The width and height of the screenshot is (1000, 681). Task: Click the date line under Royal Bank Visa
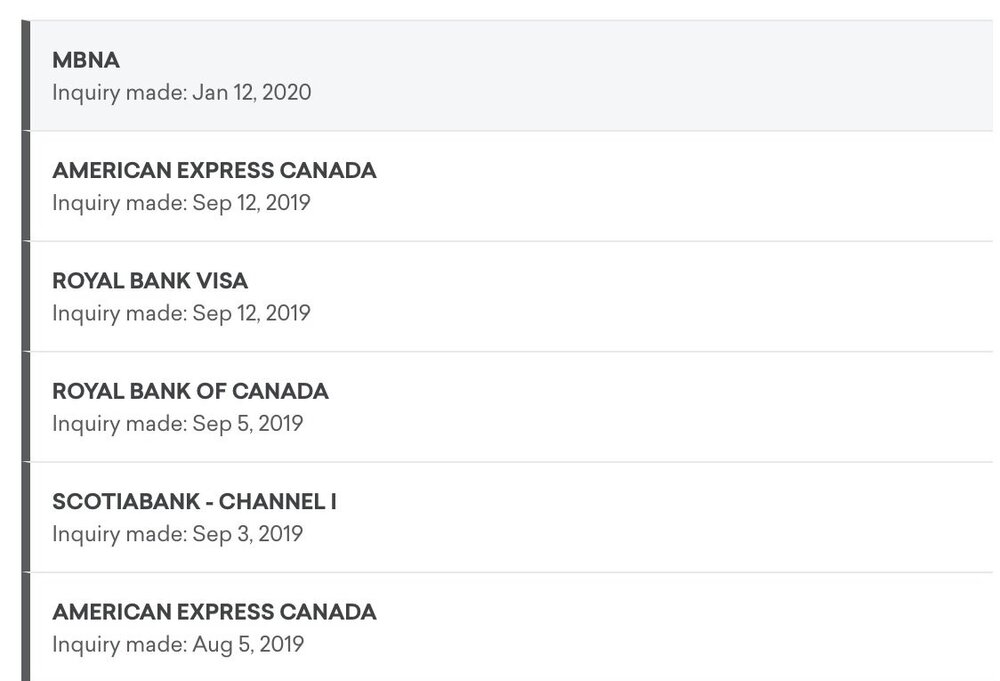click(181, 313)
